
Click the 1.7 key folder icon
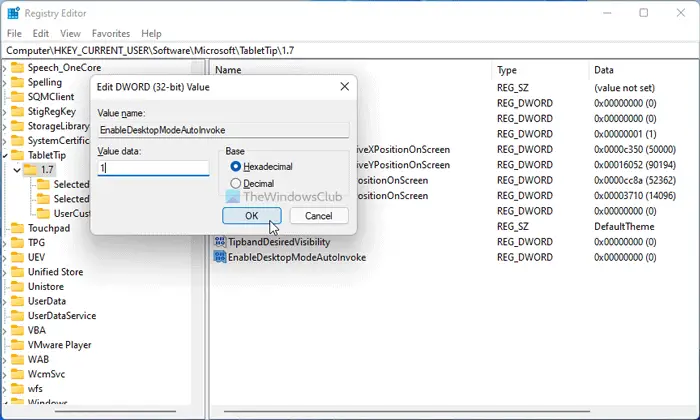(30, 170)
